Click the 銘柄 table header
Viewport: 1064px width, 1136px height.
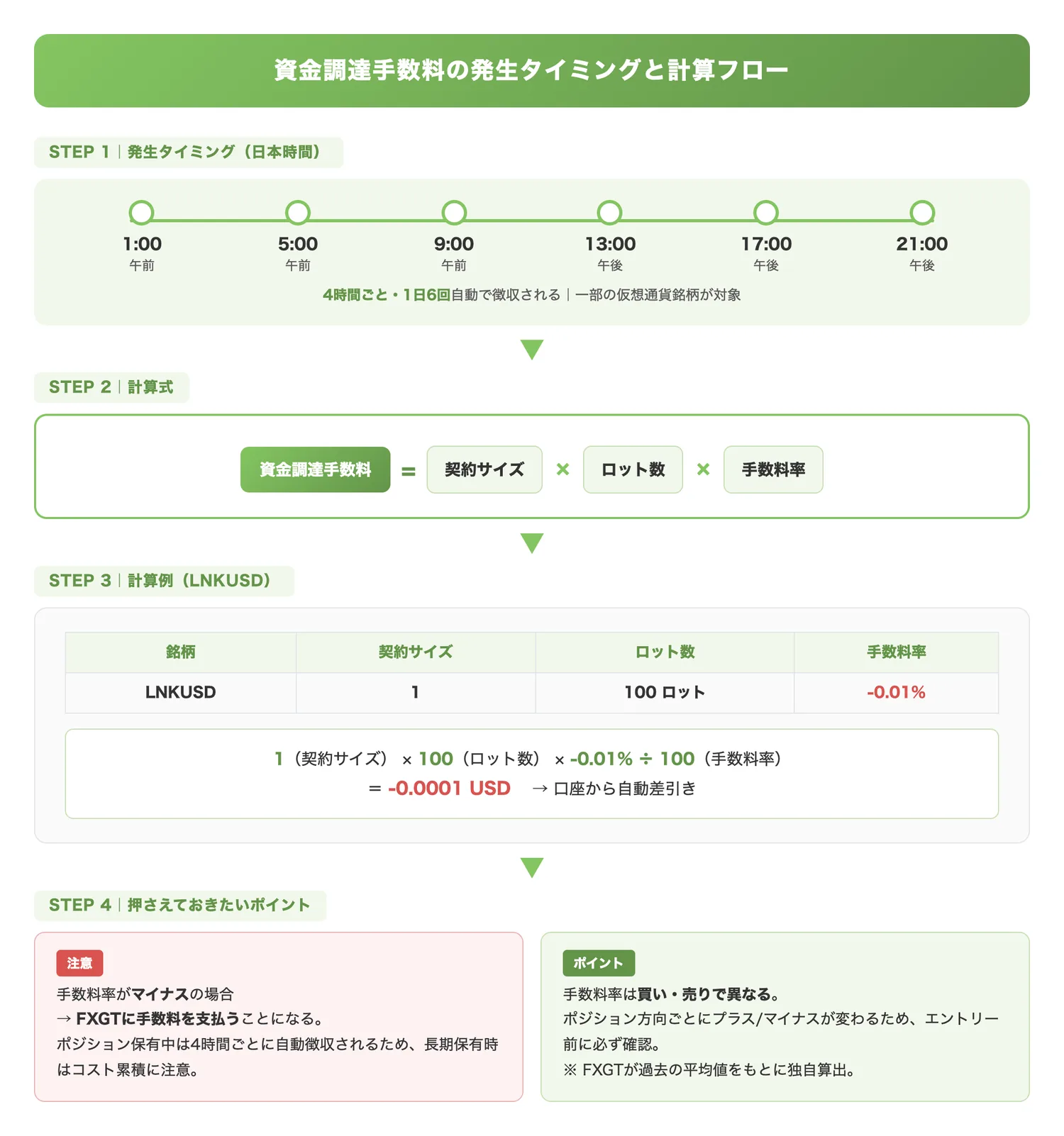[x=181, y=652]
